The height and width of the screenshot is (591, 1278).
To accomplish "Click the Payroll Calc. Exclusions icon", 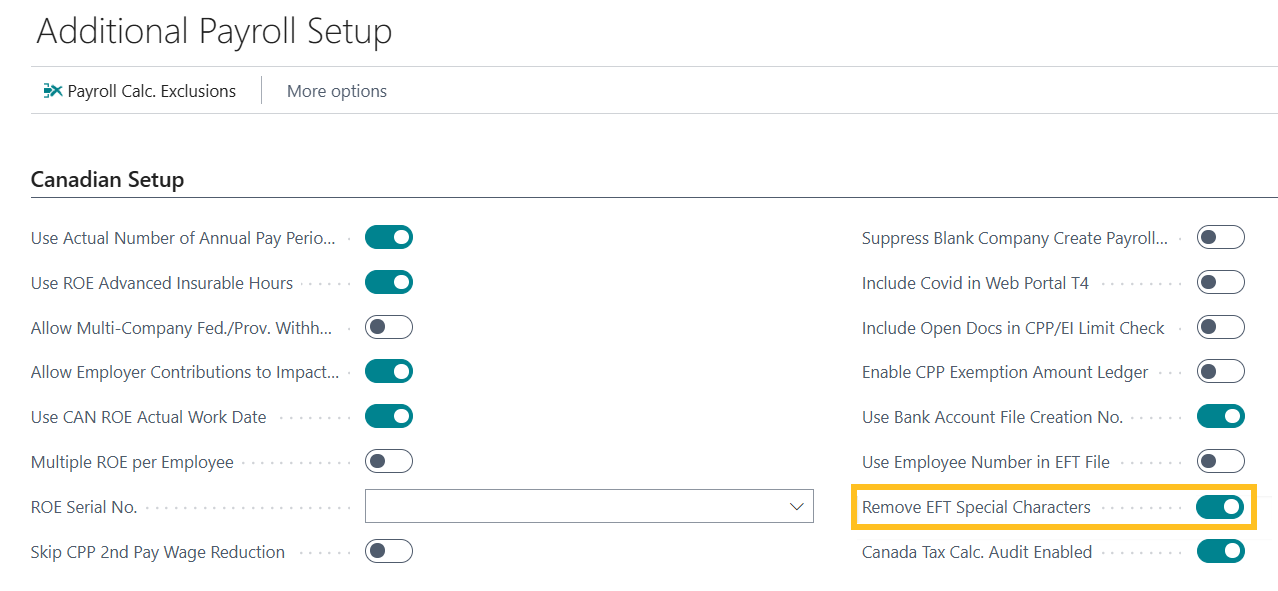I will coord(53,91).
